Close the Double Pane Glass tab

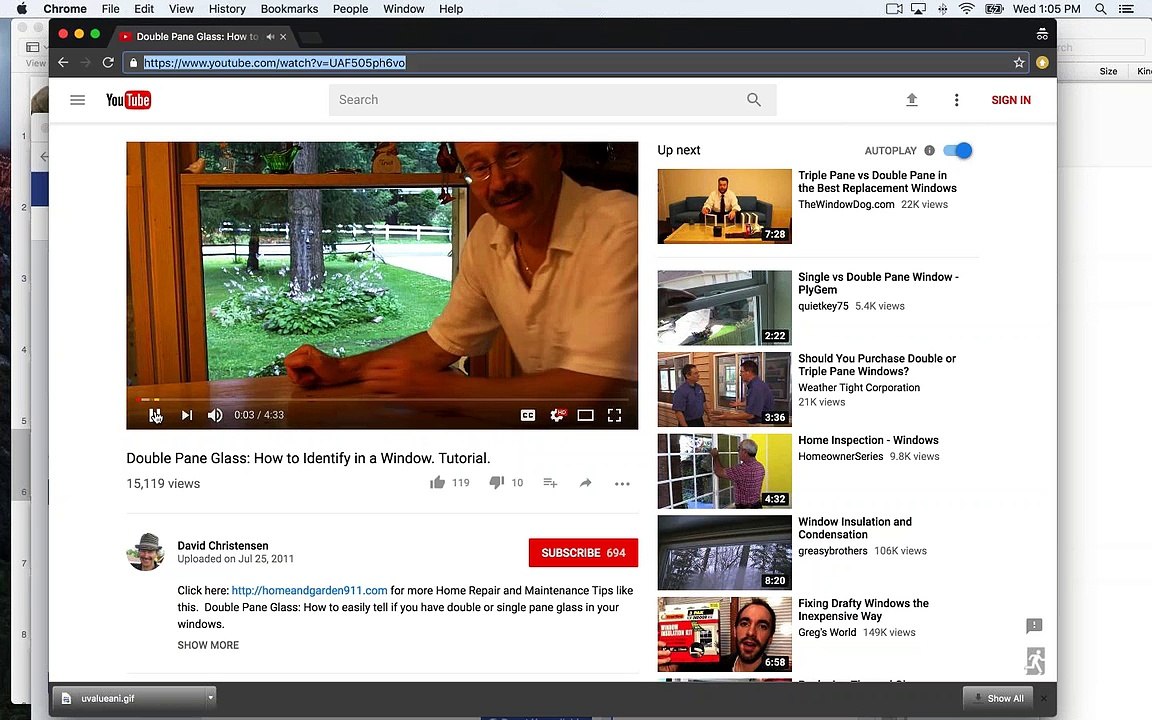[x=284, y=36]
